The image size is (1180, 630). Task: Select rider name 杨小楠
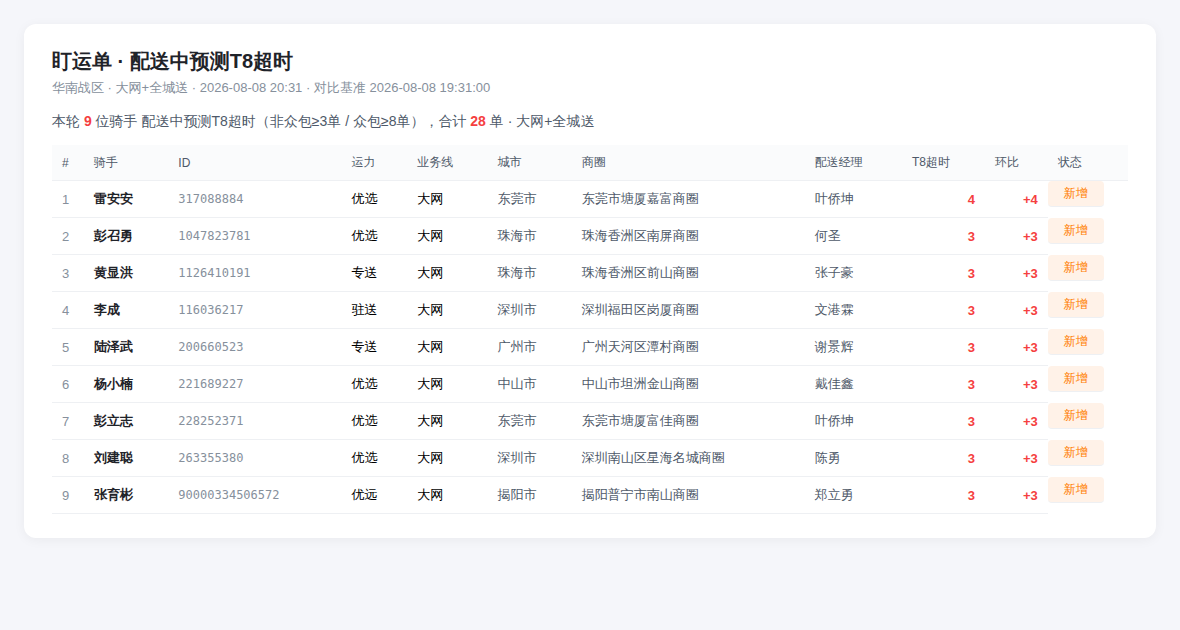(113, 384)
